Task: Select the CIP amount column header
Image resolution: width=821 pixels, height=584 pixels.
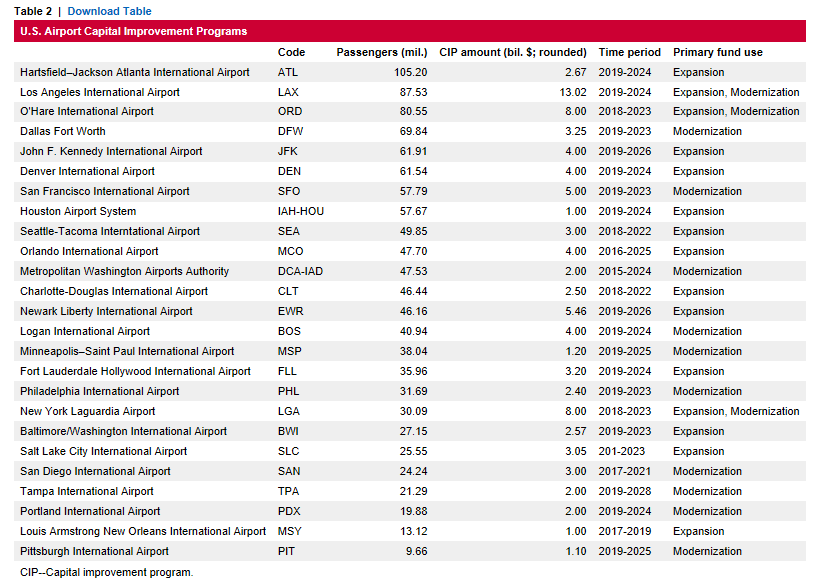Action: [x=513, y=52]
